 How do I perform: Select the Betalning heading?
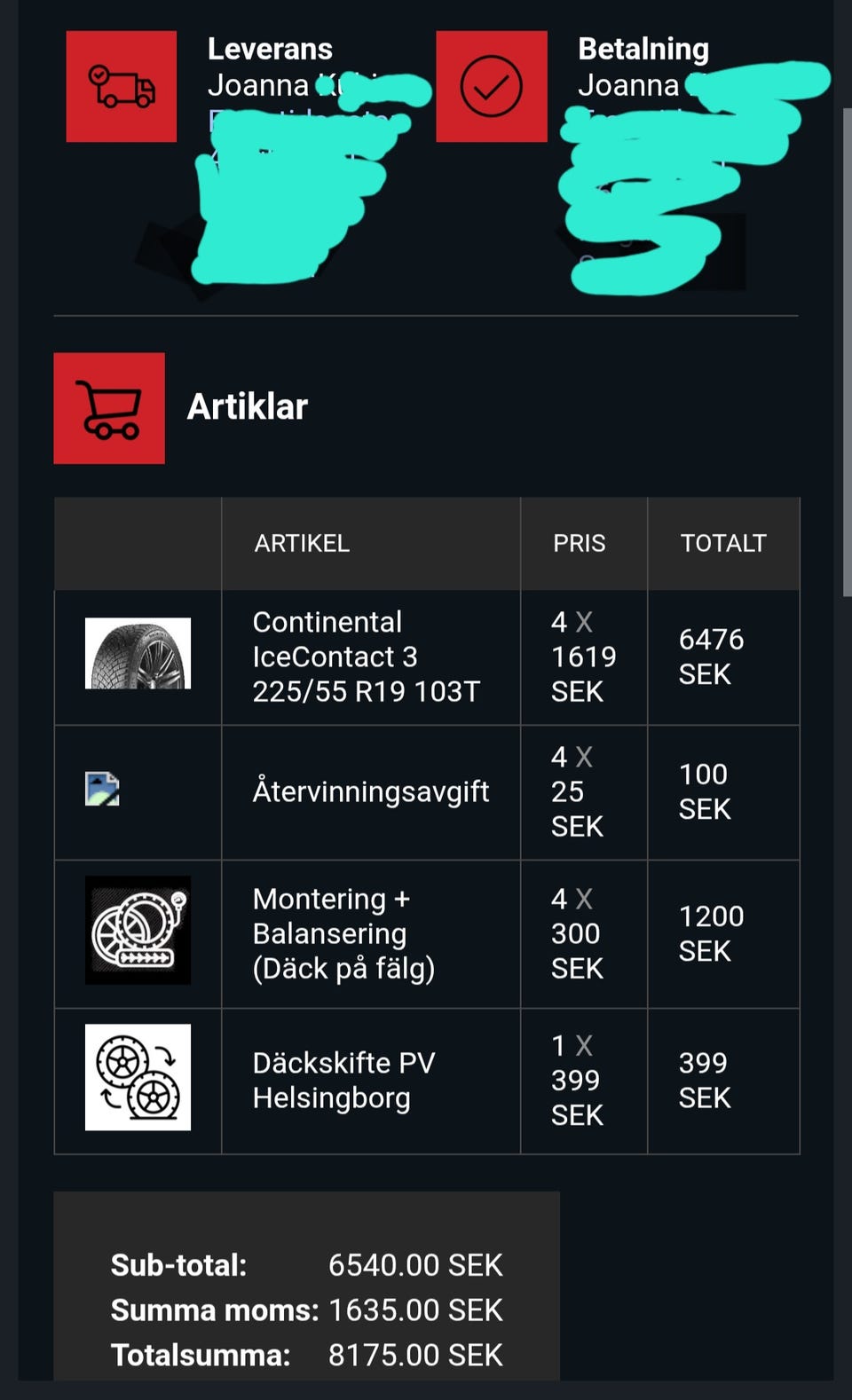point(643,50)
